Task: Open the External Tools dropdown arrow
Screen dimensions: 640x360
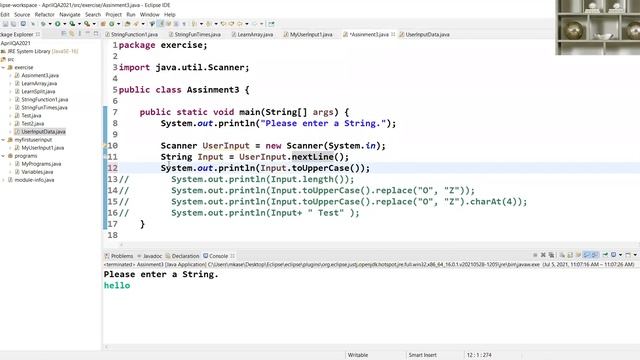Action: point(94,24)
